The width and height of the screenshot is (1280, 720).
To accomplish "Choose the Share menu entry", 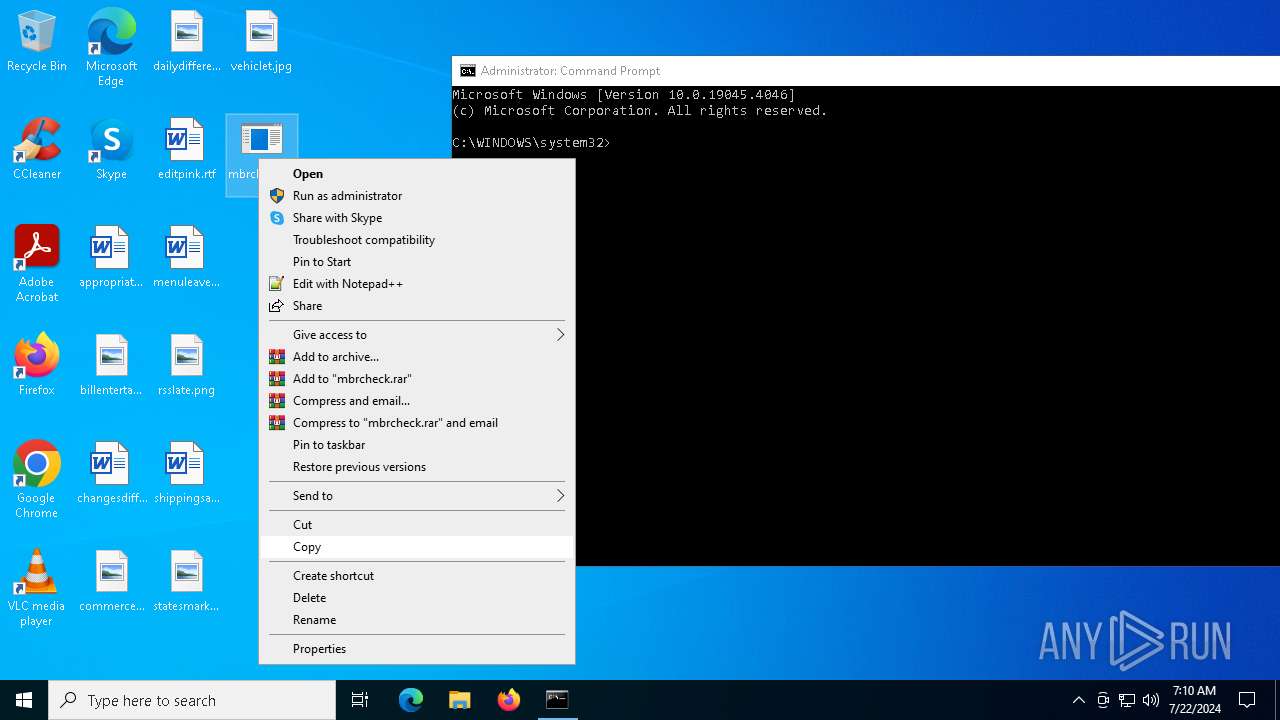I will [416, 306].
